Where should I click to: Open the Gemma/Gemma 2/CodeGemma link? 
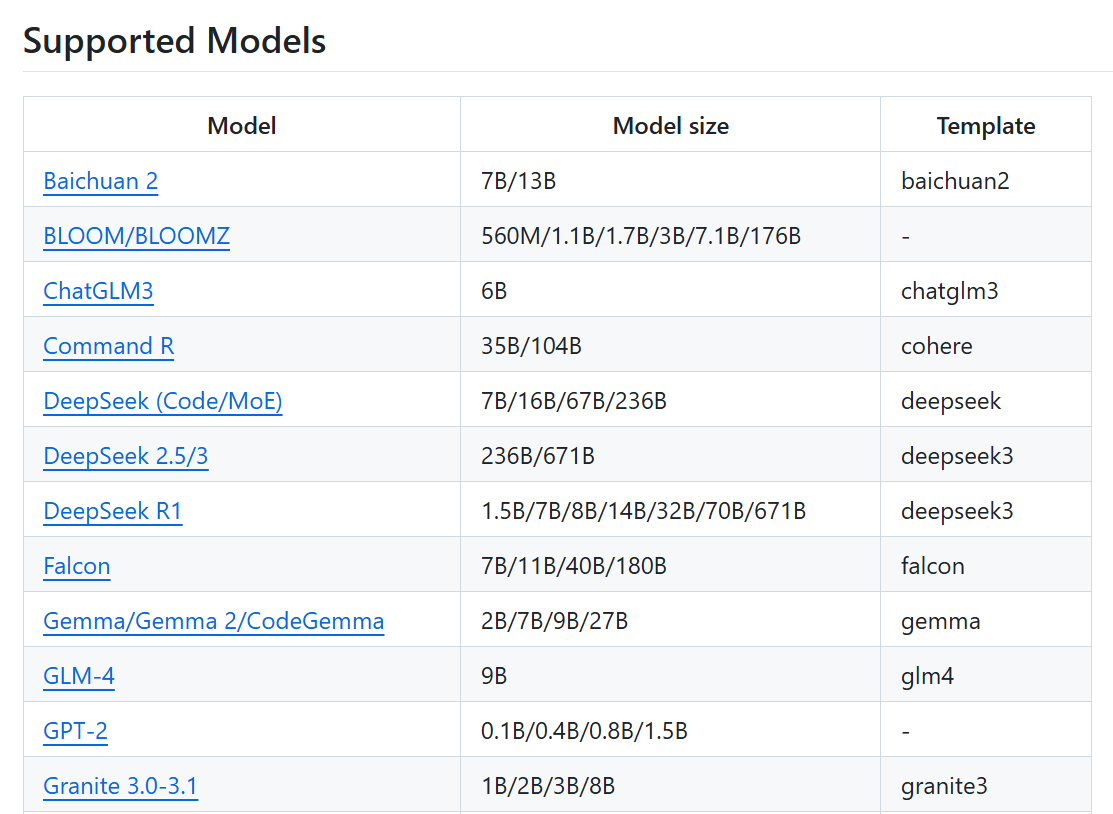click(x=213, y=621)
